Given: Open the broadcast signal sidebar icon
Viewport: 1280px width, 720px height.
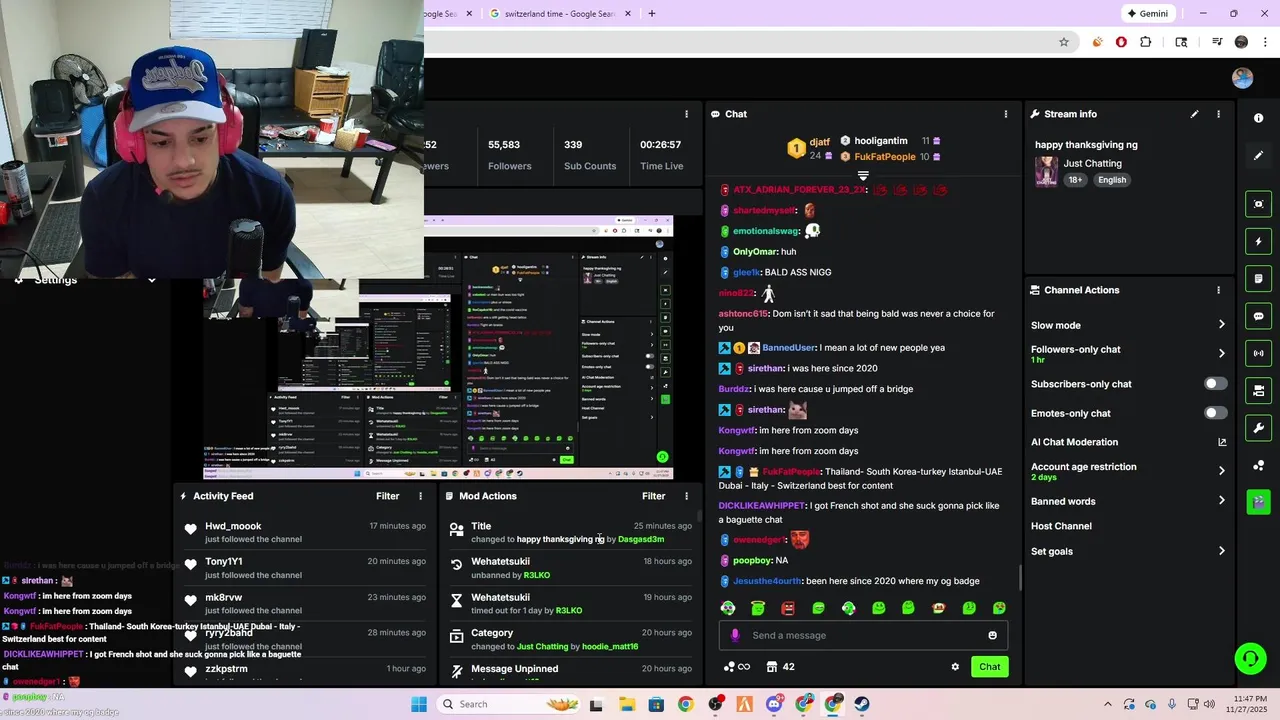Looking at the screenshot, I should click(1258, 353).
